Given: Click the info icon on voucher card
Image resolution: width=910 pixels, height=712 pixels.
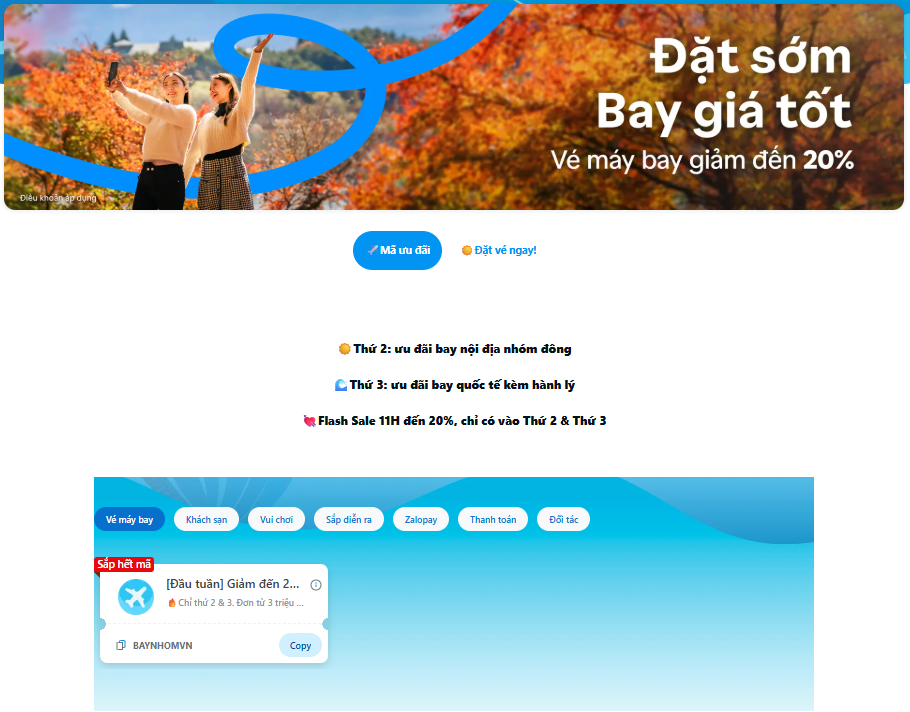Looking at the screenshot, I should pyautogui.click(x=316, y=585).
